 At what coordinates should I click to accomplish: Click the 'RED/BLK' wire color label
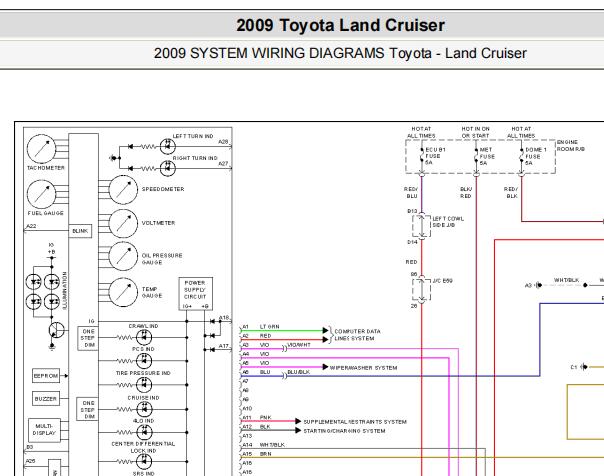[x=511, y=193]
